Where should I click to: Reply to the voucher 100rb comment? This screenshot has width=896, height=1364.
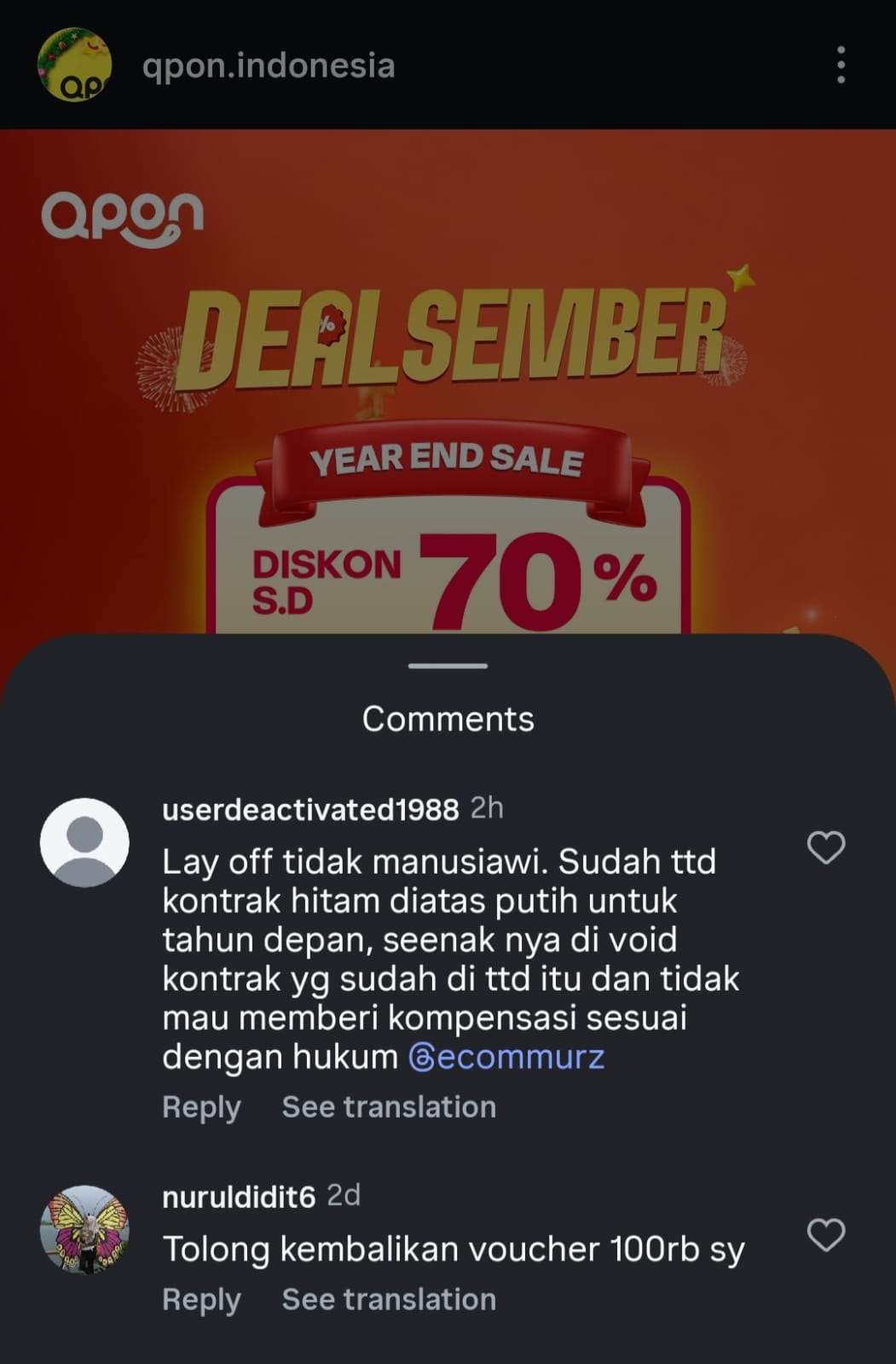click(x=201, y=1299)
